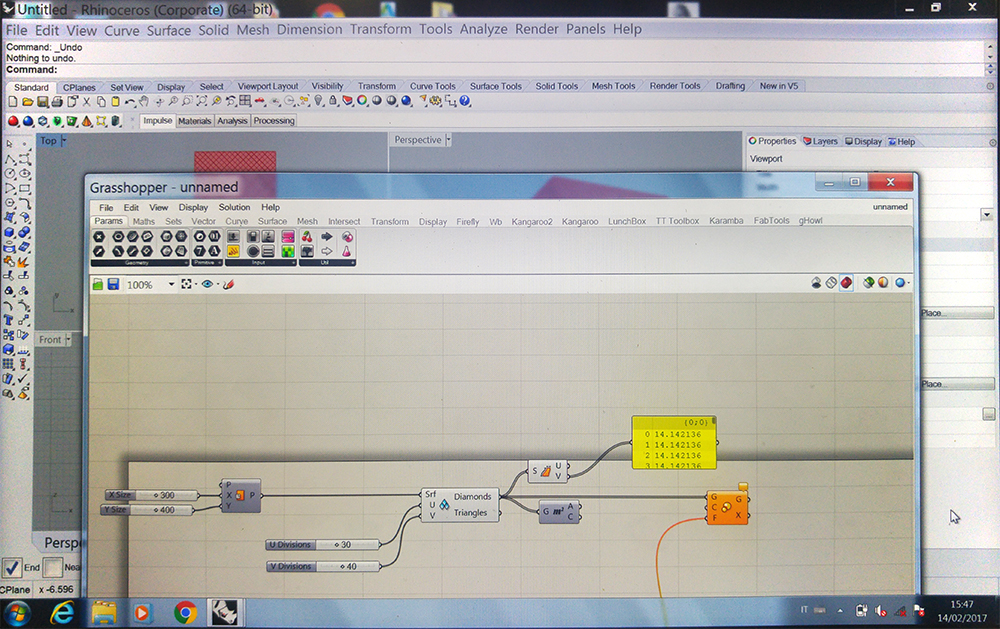Click the four-viewport layout icon
Screen dimensions: 1000x629
[244, 101]
